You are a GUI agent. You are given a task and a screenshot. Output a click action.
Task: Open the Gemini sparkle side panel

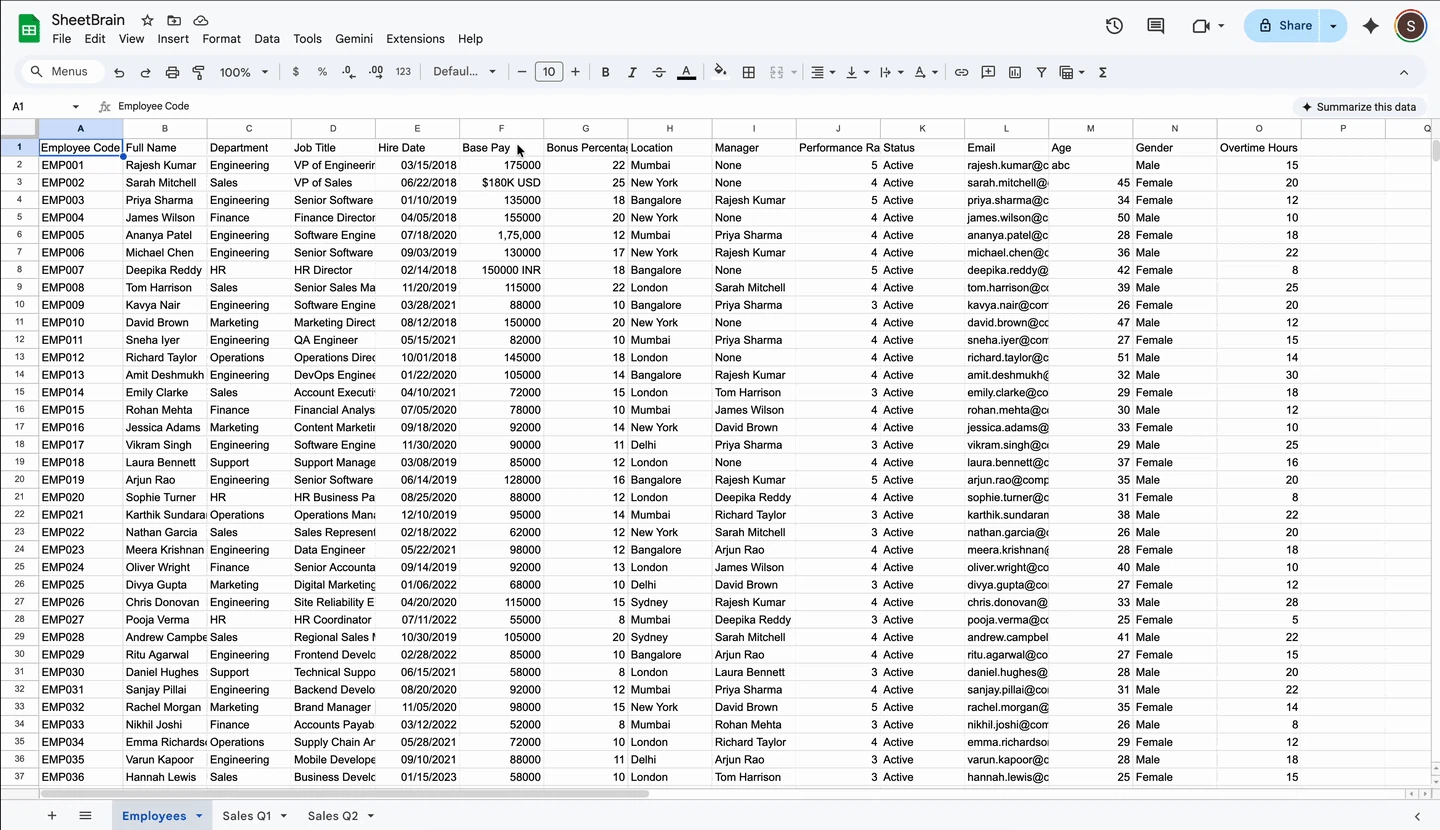(1371, 26)
